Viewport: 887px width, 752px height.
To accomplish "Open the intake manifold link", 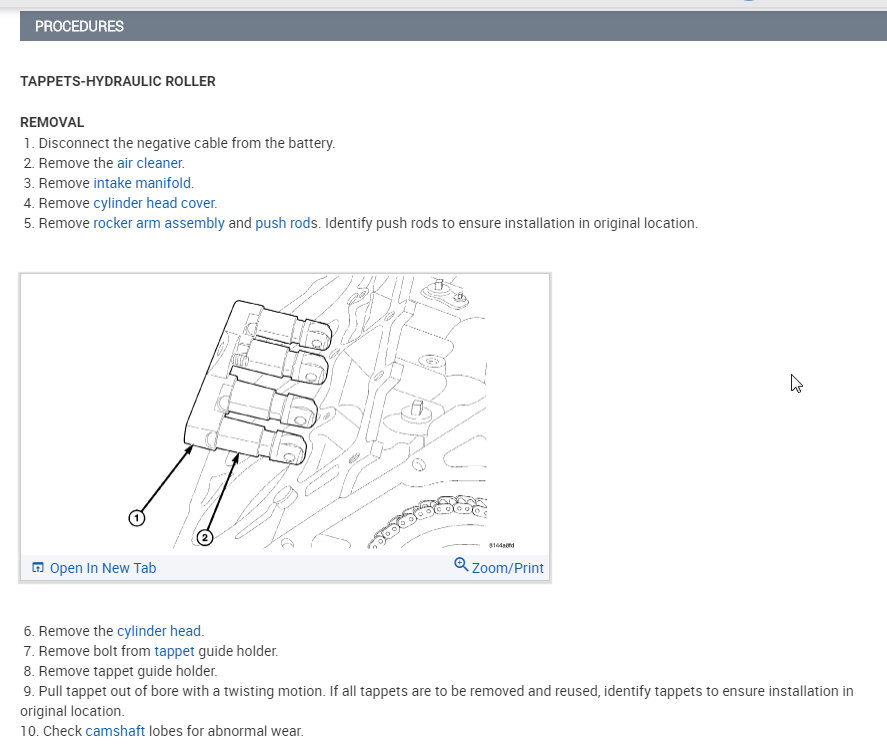I will (x=142, y=183).
